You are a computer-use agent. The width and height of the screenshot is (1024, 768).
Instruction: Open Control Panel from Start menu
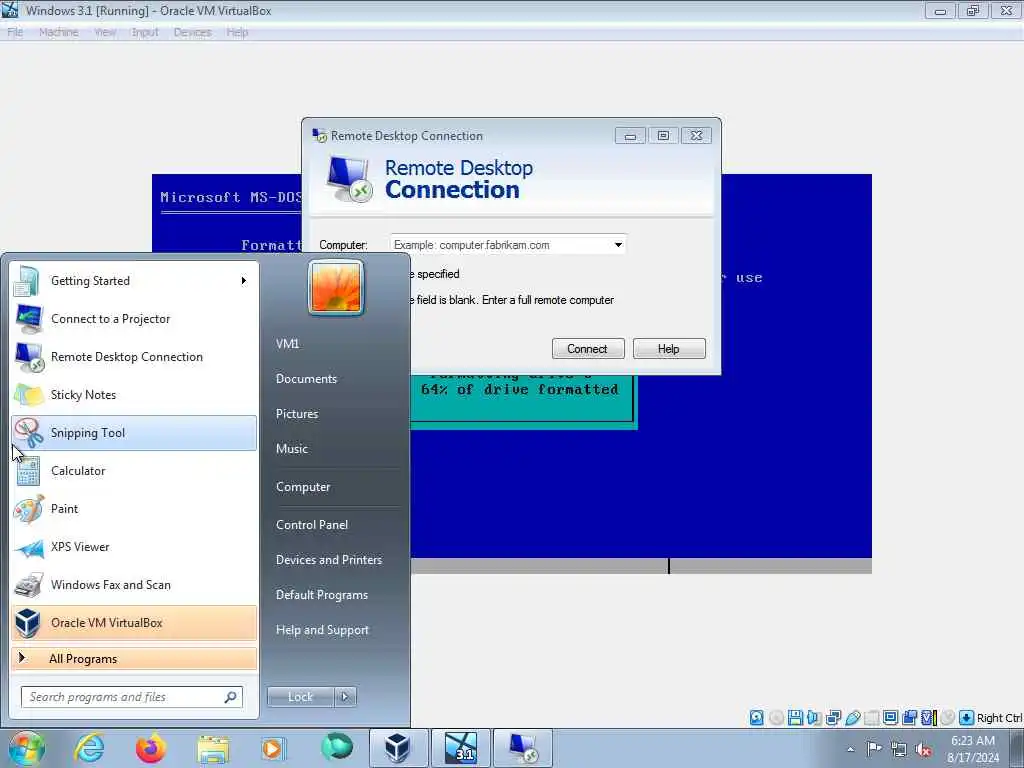(x=312, y=525)
